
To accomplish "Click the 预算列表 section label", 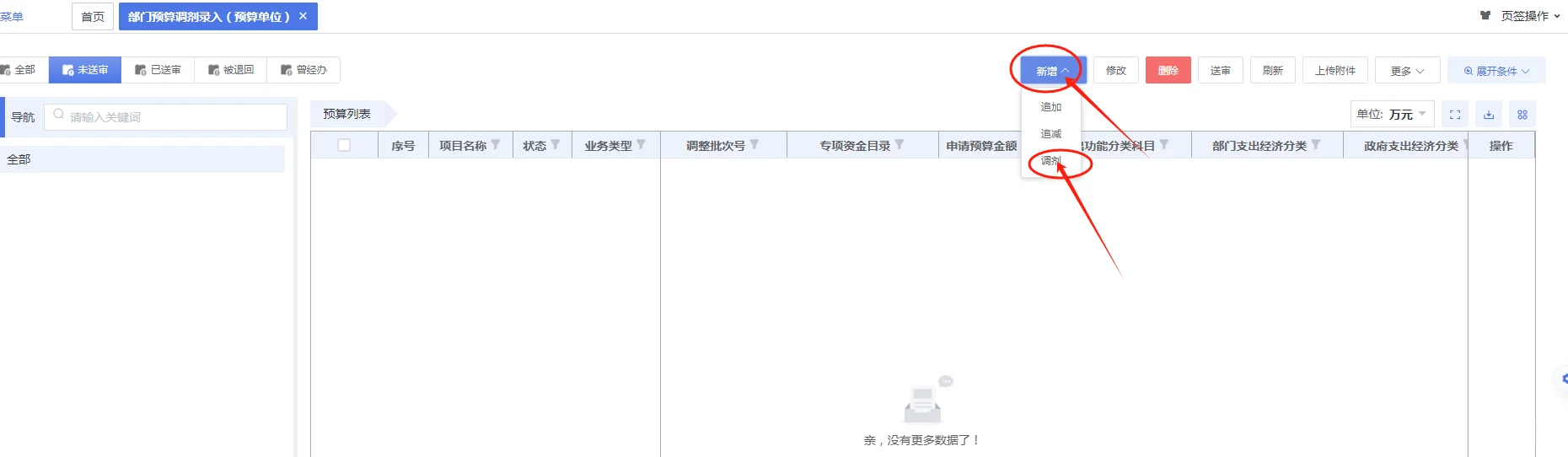I will point(347,114).
